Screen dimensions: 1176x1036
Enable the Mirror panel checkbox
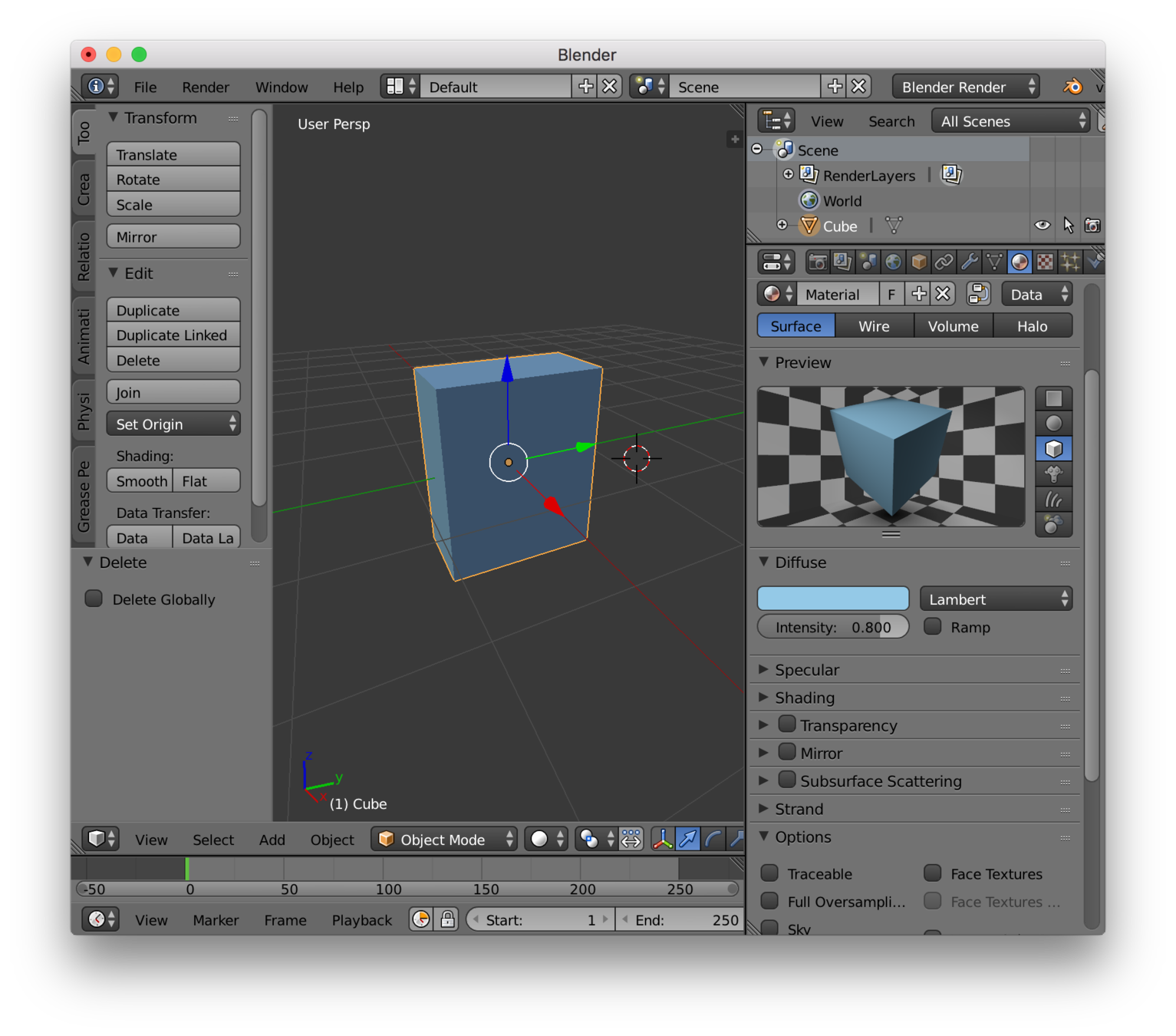[787, 752]
